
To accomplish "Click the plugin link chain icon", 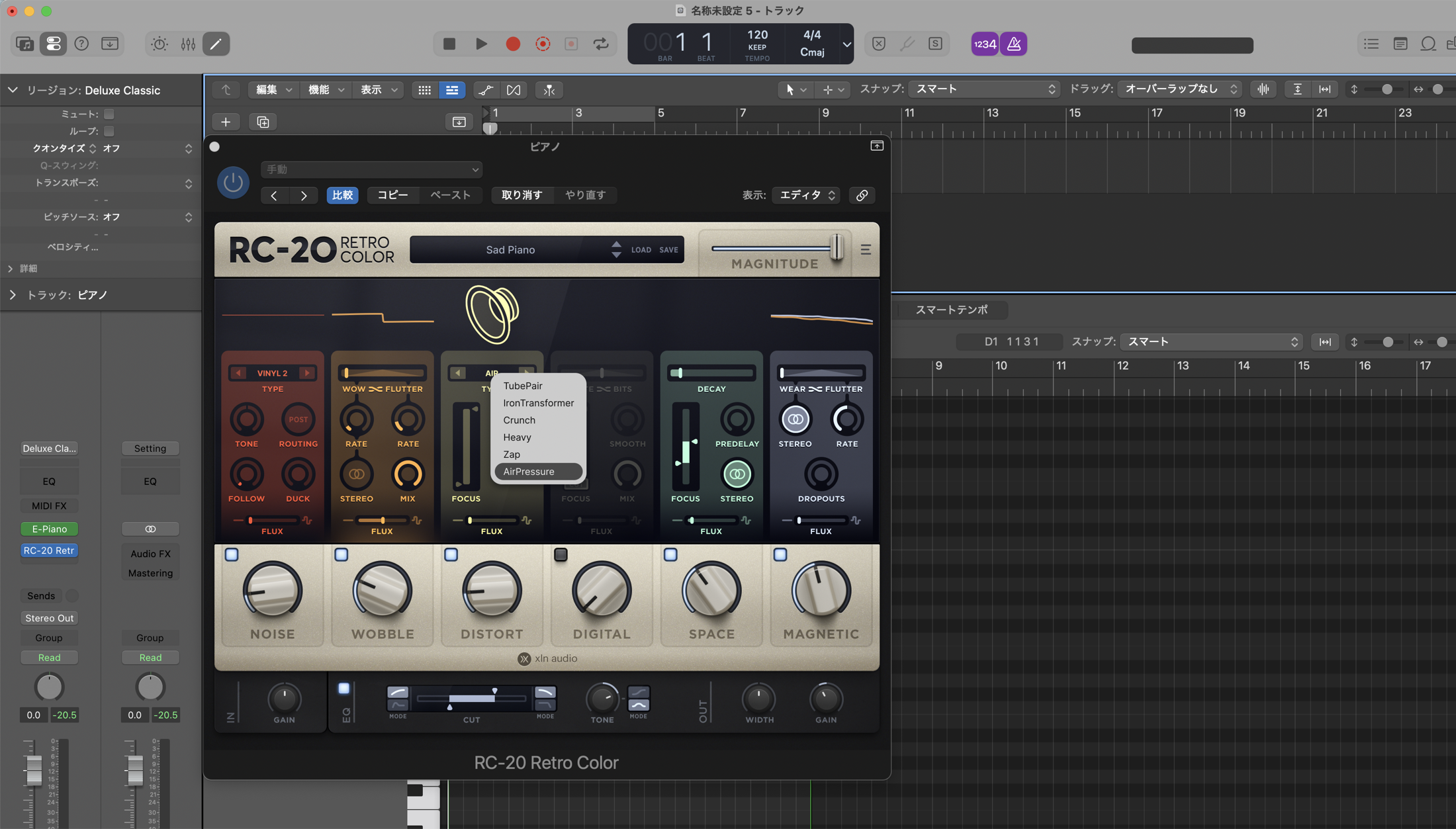I will coord(862,195).
